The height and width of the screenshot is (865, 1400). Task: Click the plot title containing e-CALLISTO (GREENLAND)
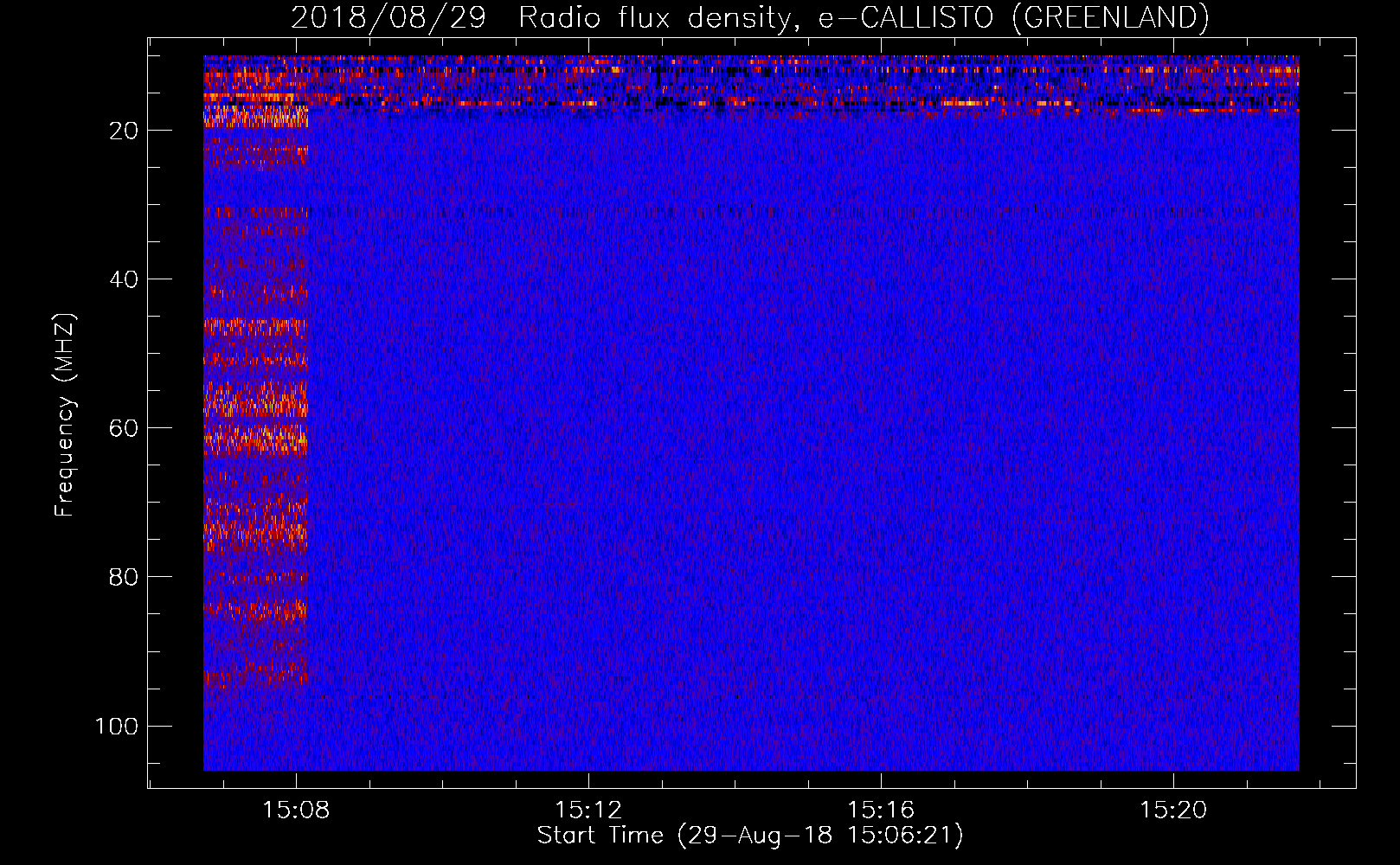(x=749, y=17)
